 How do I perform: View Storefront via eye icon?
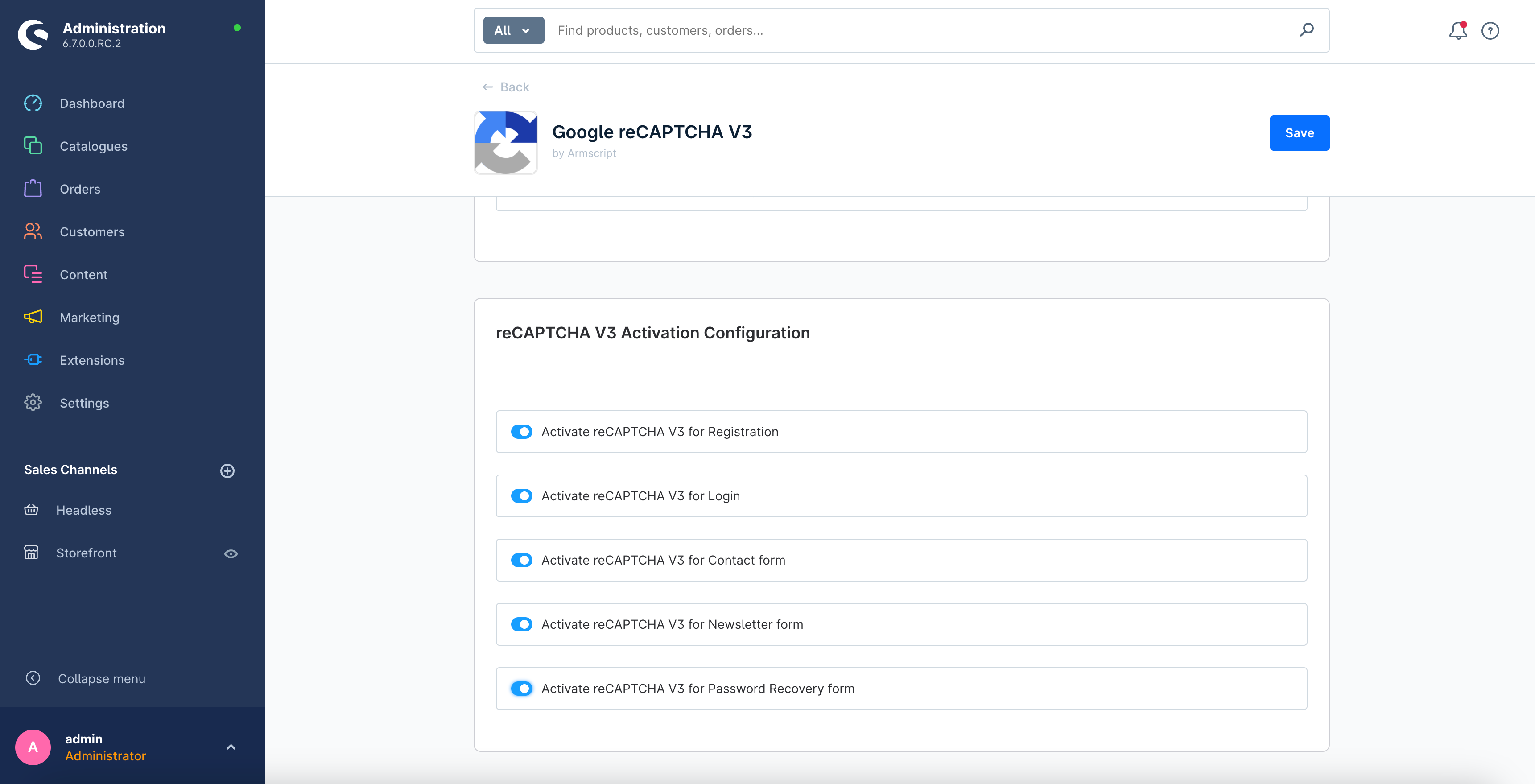click(x=231, y=553)
